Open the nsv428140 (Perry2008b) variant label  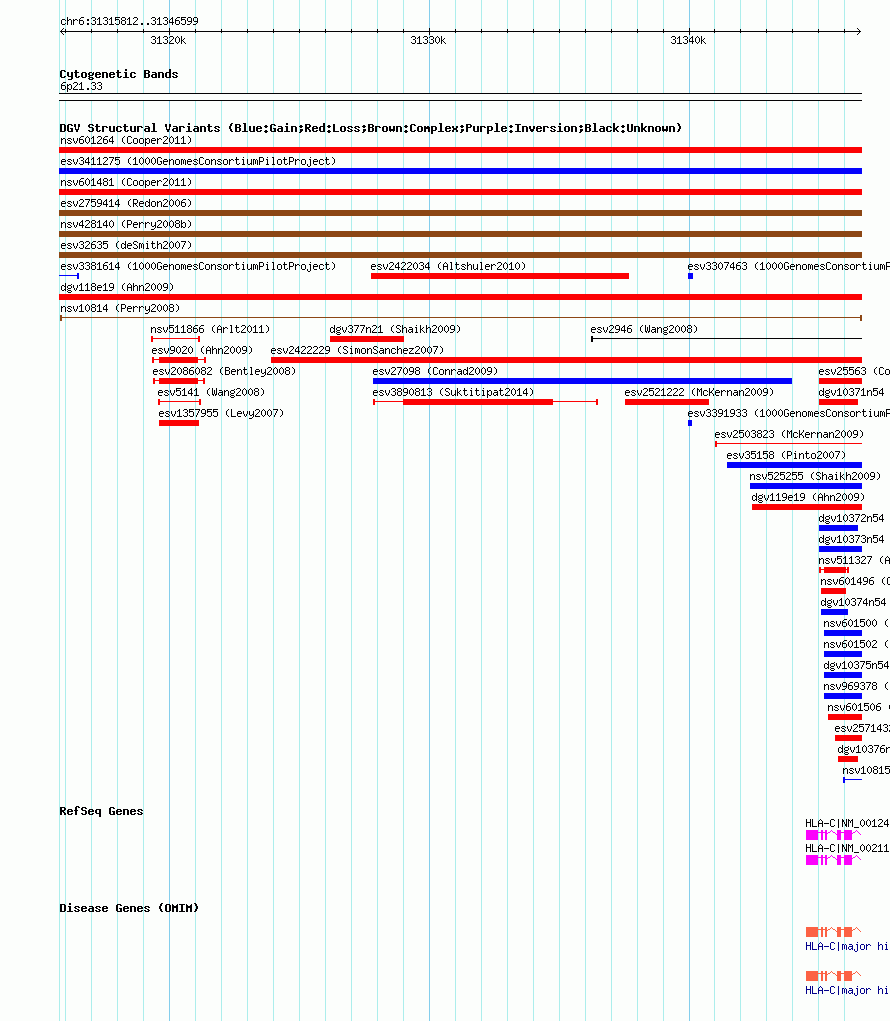tap(126, 224)
